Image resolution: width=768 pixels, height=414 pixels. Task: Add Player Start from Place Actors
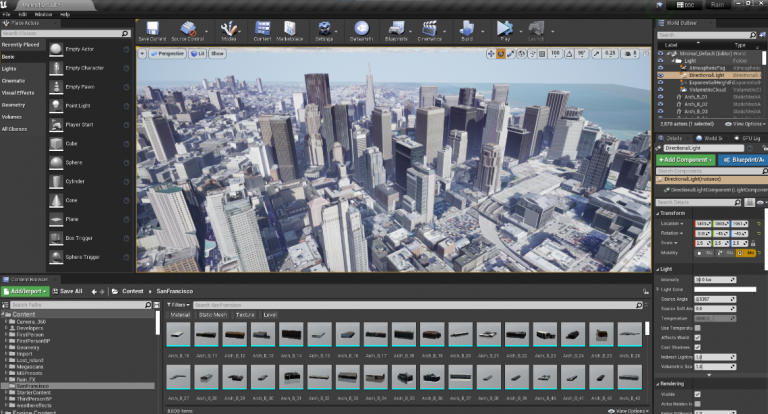pyautogui.click(x=90, y=125)
